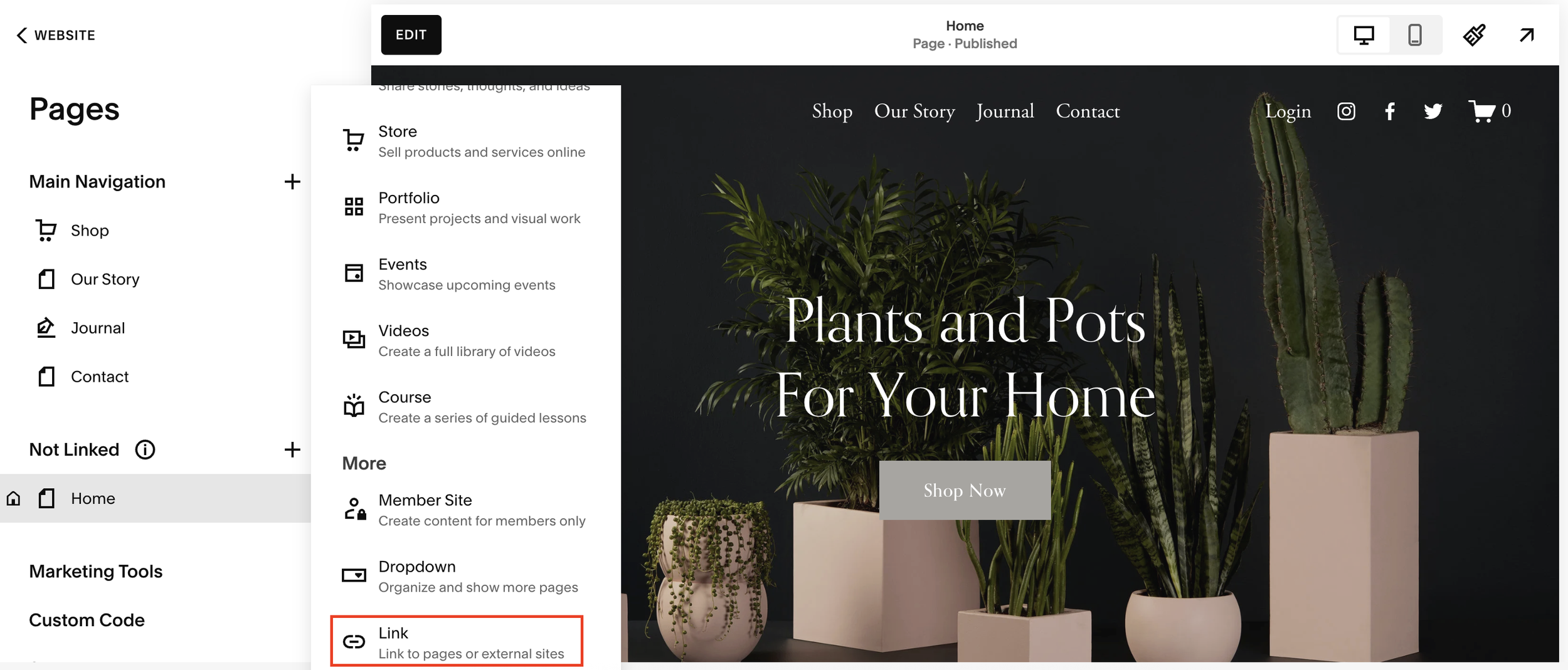Add page to Main Navigation with plus

point(292,182)
